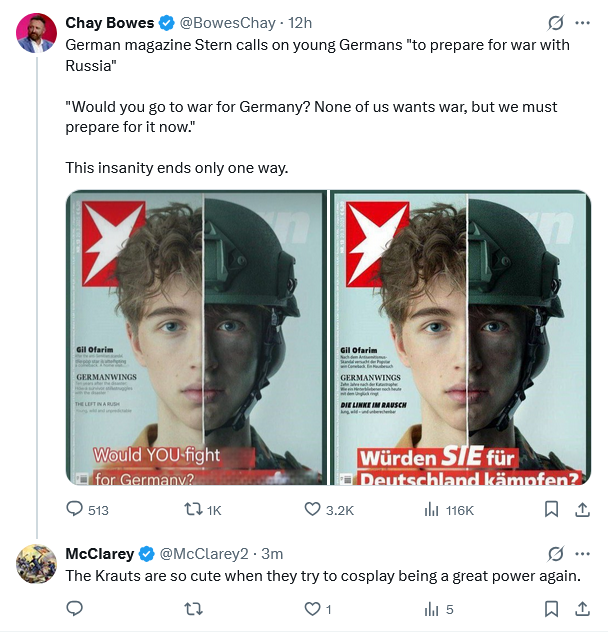Open Grok icon on McClarey's reply

tap(555, 553)
